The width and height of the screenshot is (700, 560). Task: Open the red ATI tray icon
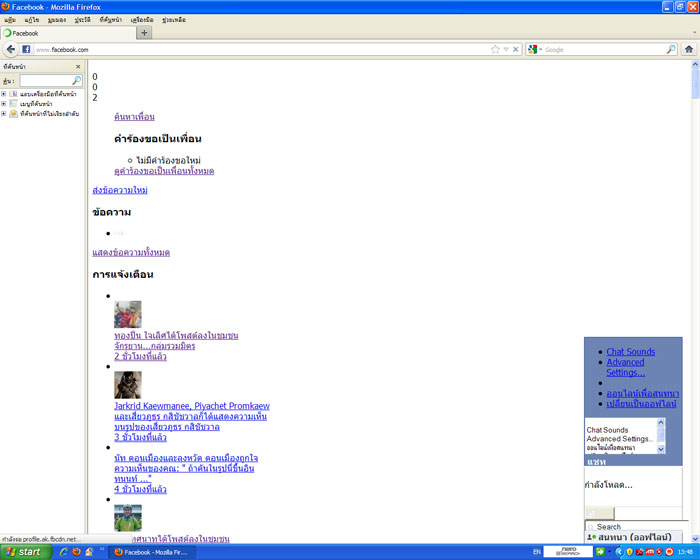[650, 552]
